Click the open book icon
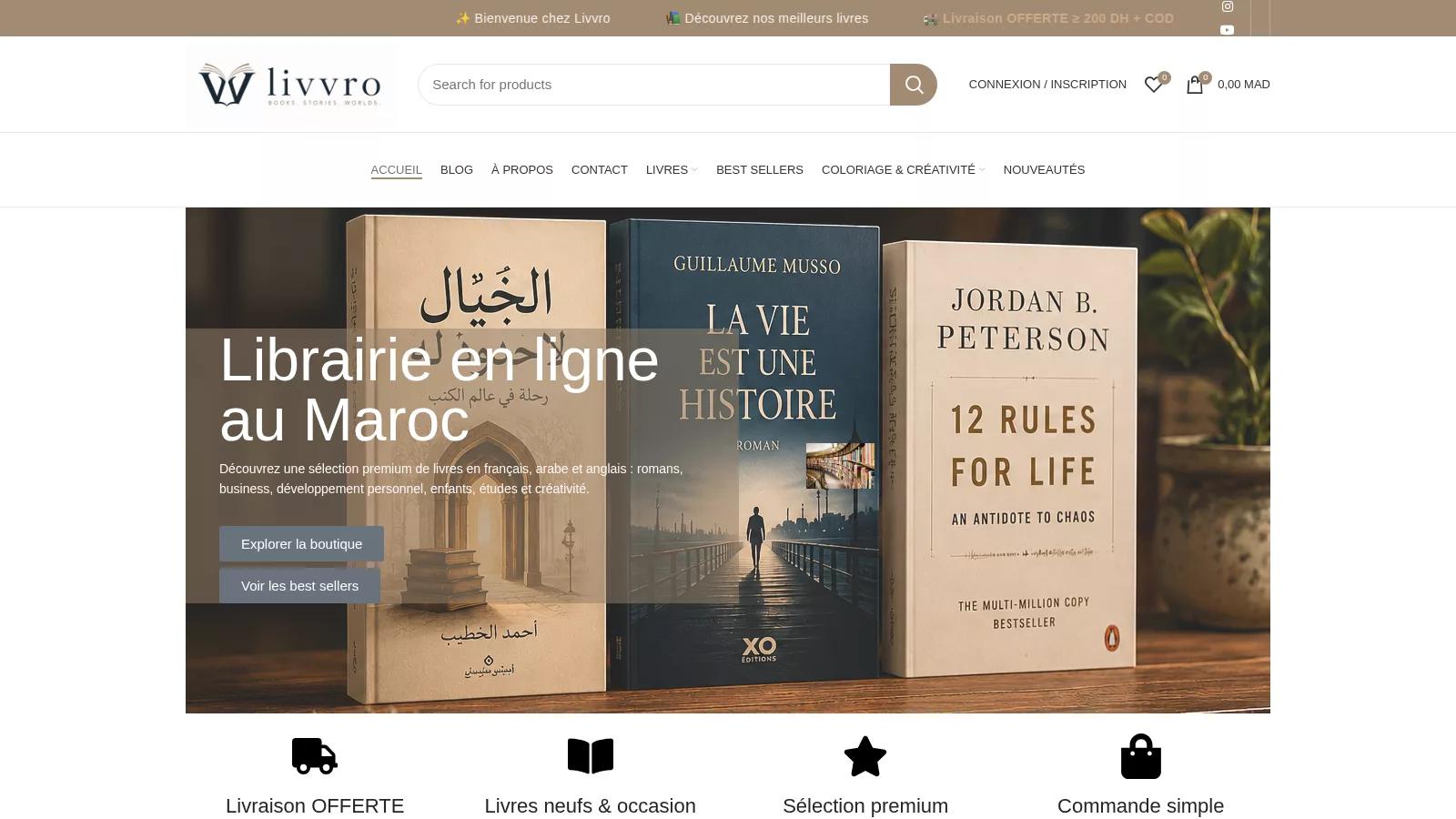 591,756
